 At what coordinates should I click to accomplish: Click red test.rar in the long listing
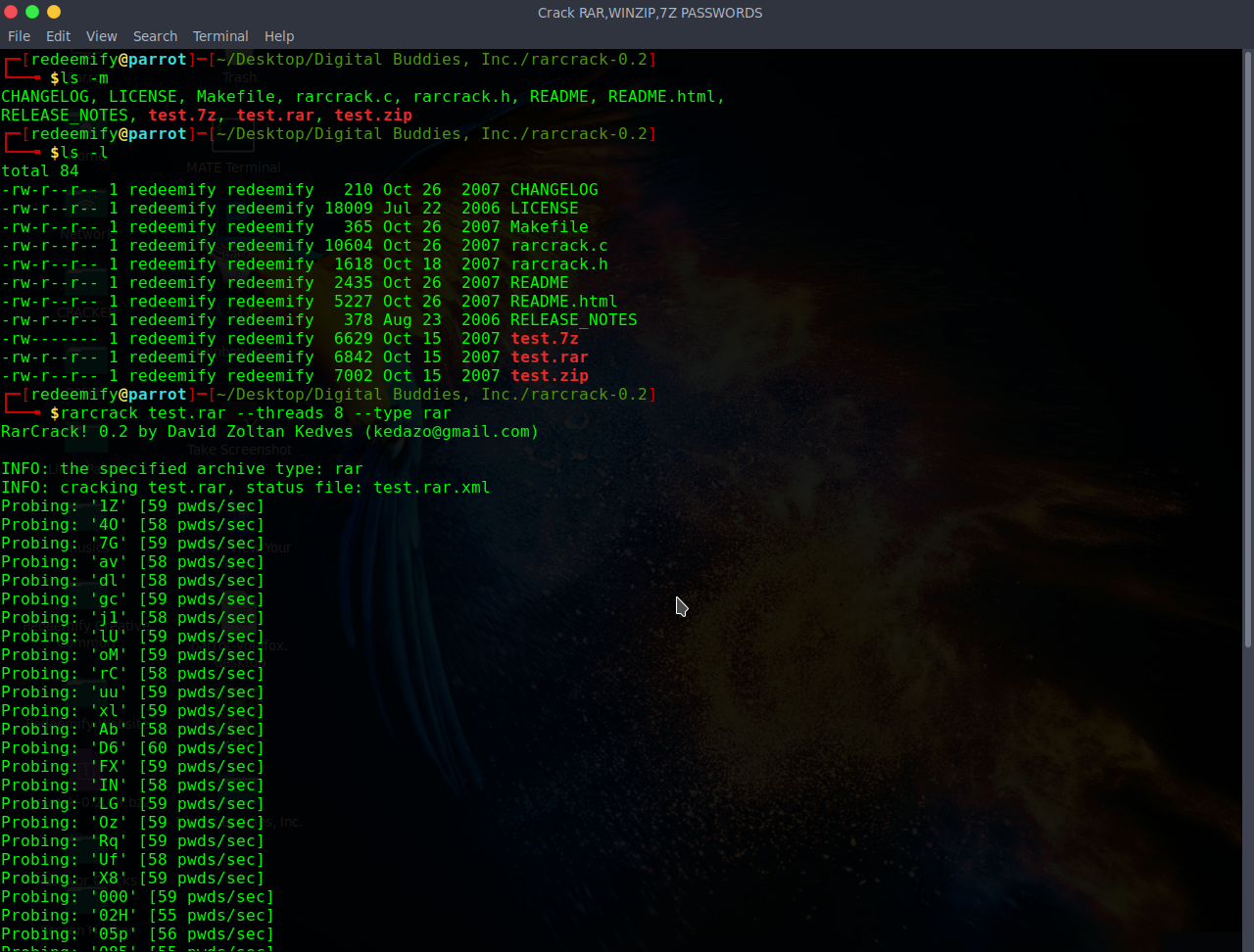tap(549, 357)
